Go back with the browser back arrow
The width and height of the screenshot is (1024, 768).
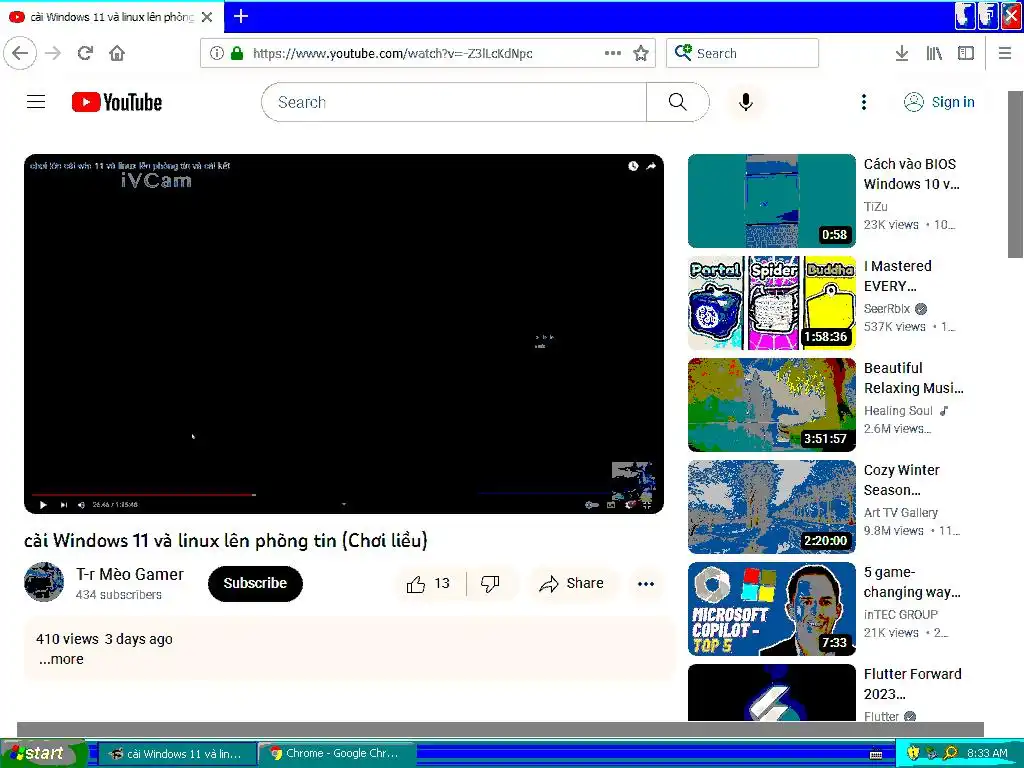(20, 53)
